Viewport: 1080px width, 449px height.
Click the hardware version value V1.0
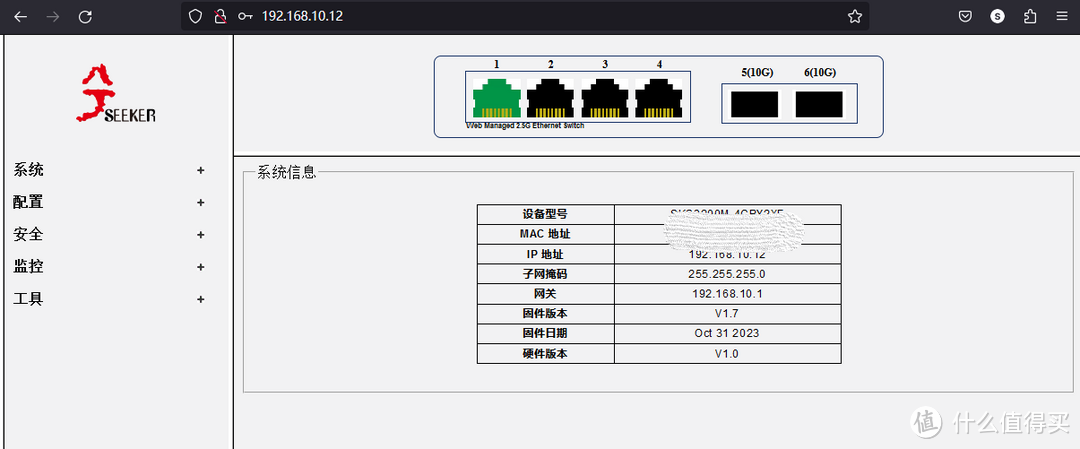coord(727,353)
